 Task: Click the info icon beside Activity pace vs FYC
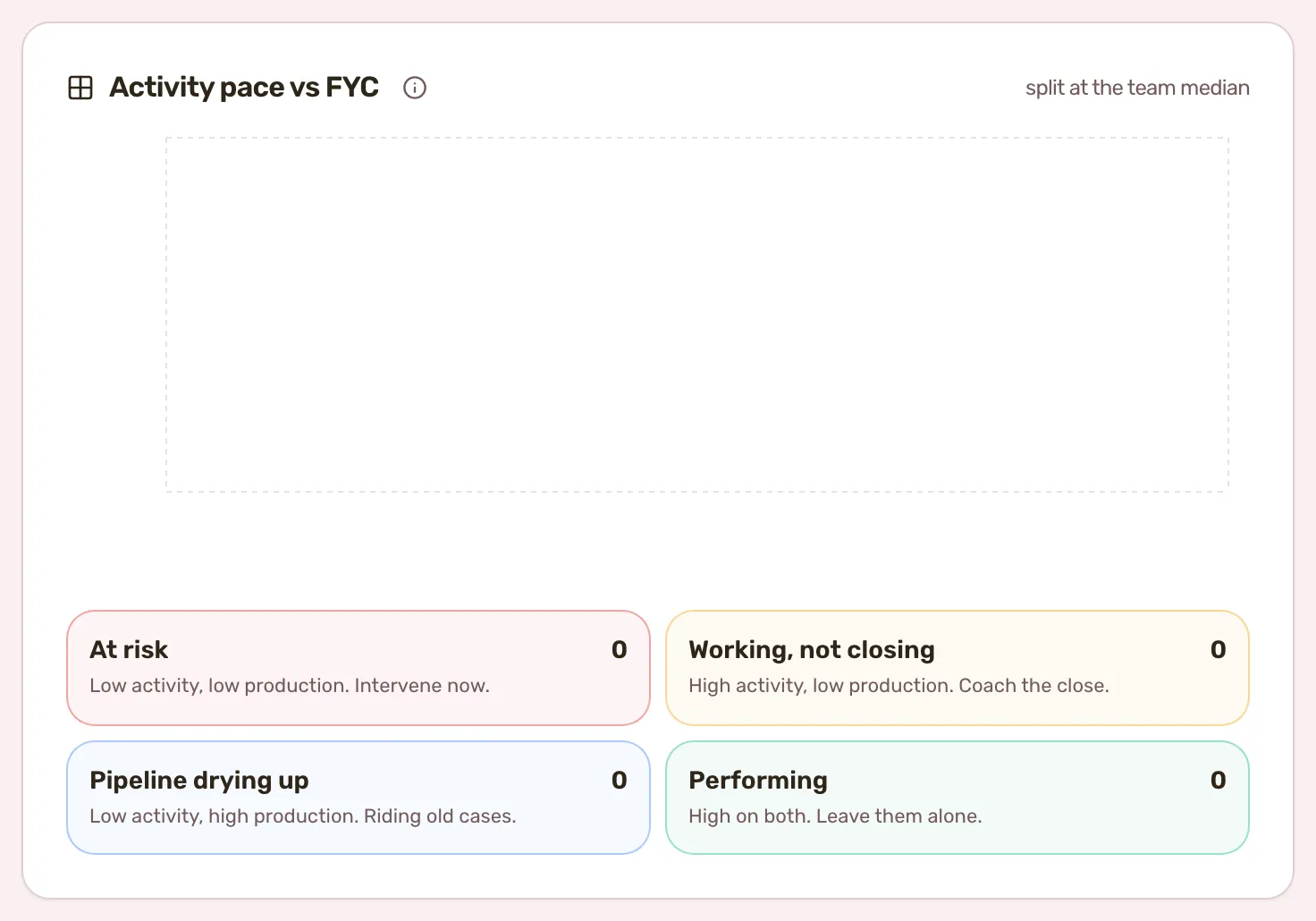click(415, 88)
